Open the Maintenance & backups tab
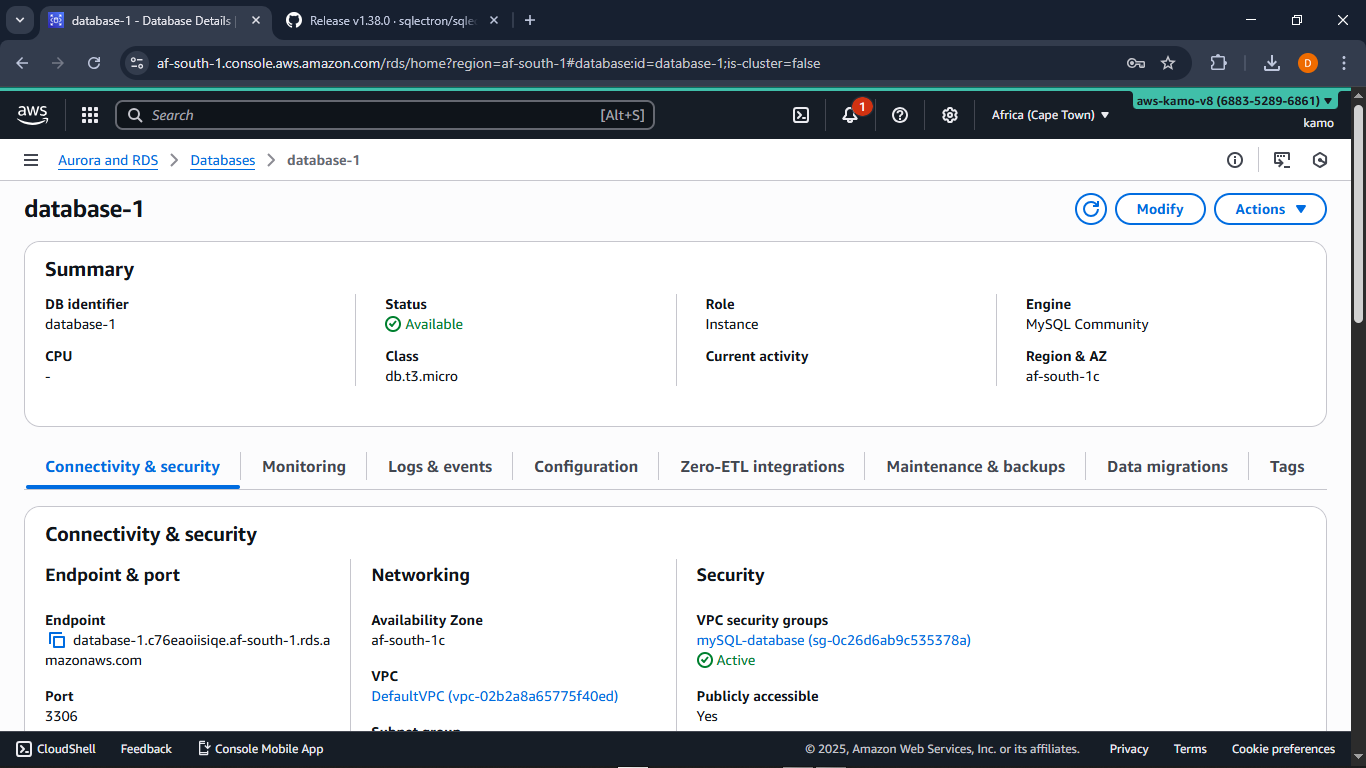Image resolution: width=1366 pixels, height=768 pixels. (975, 466)
